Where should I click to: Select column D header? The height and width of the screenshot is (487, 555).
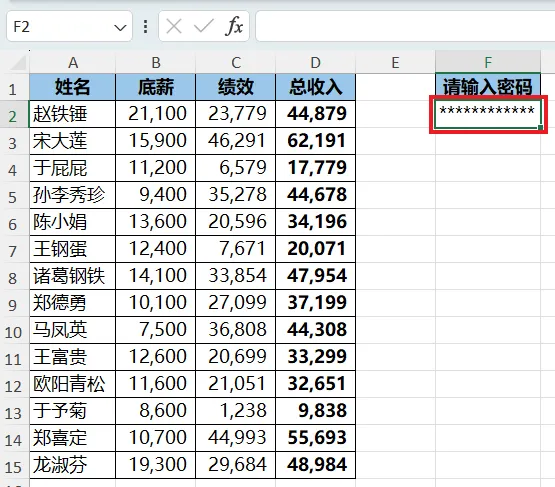coord(315,63)
